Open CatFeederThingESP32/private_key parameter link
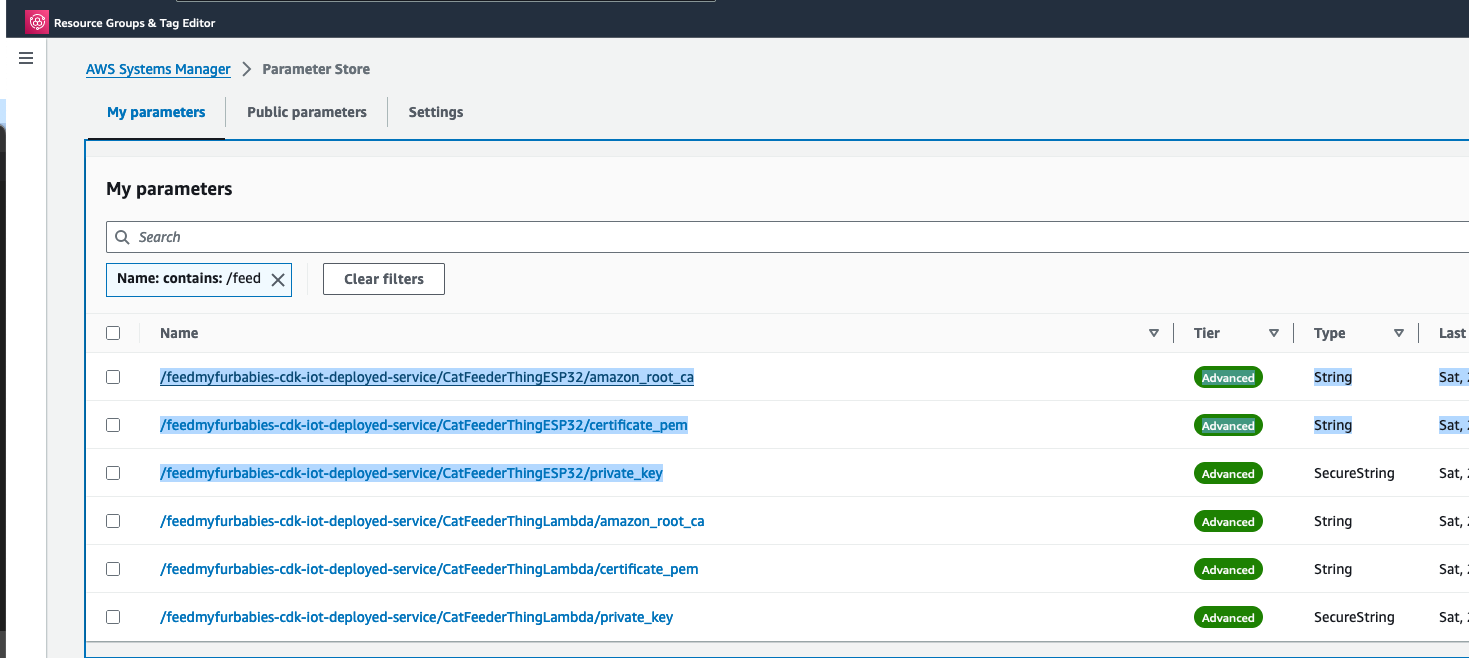The width and height of the screenshot is (1469, 658). pos(411,473)
